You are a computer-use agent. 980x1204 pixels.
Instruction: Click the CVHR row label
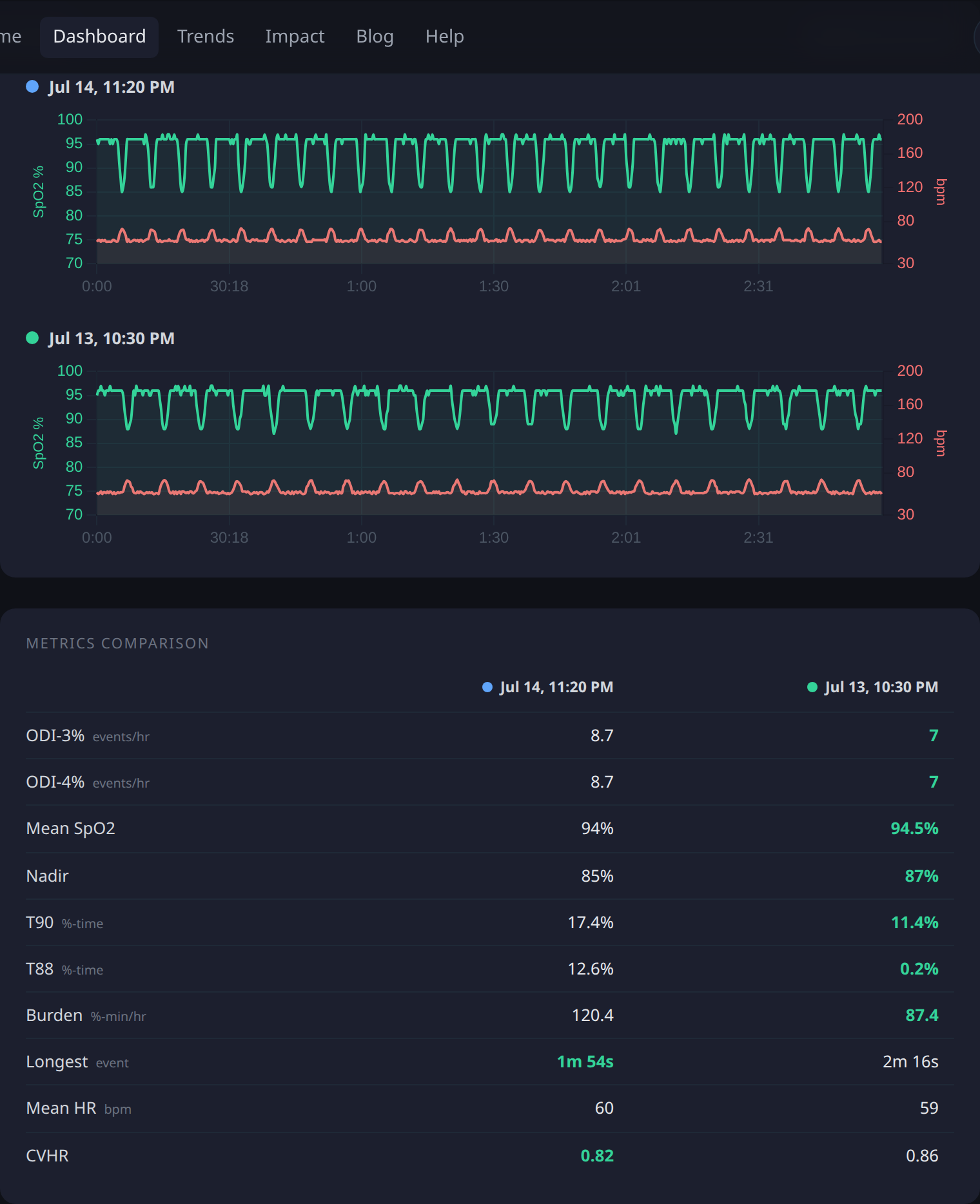click(47, 1156)
